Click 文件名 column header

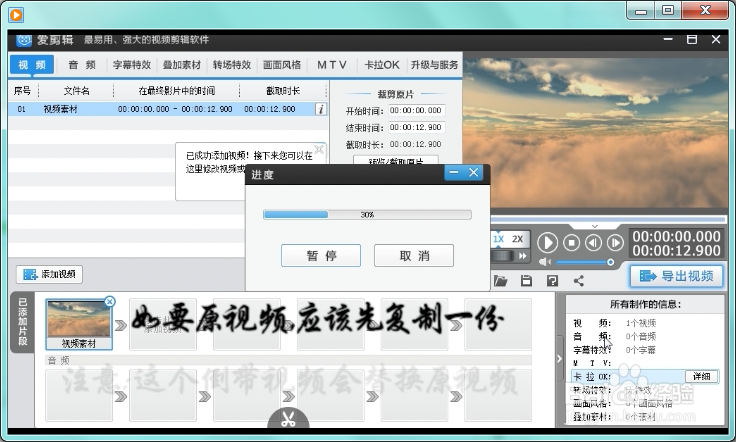(x=77, y=91)
